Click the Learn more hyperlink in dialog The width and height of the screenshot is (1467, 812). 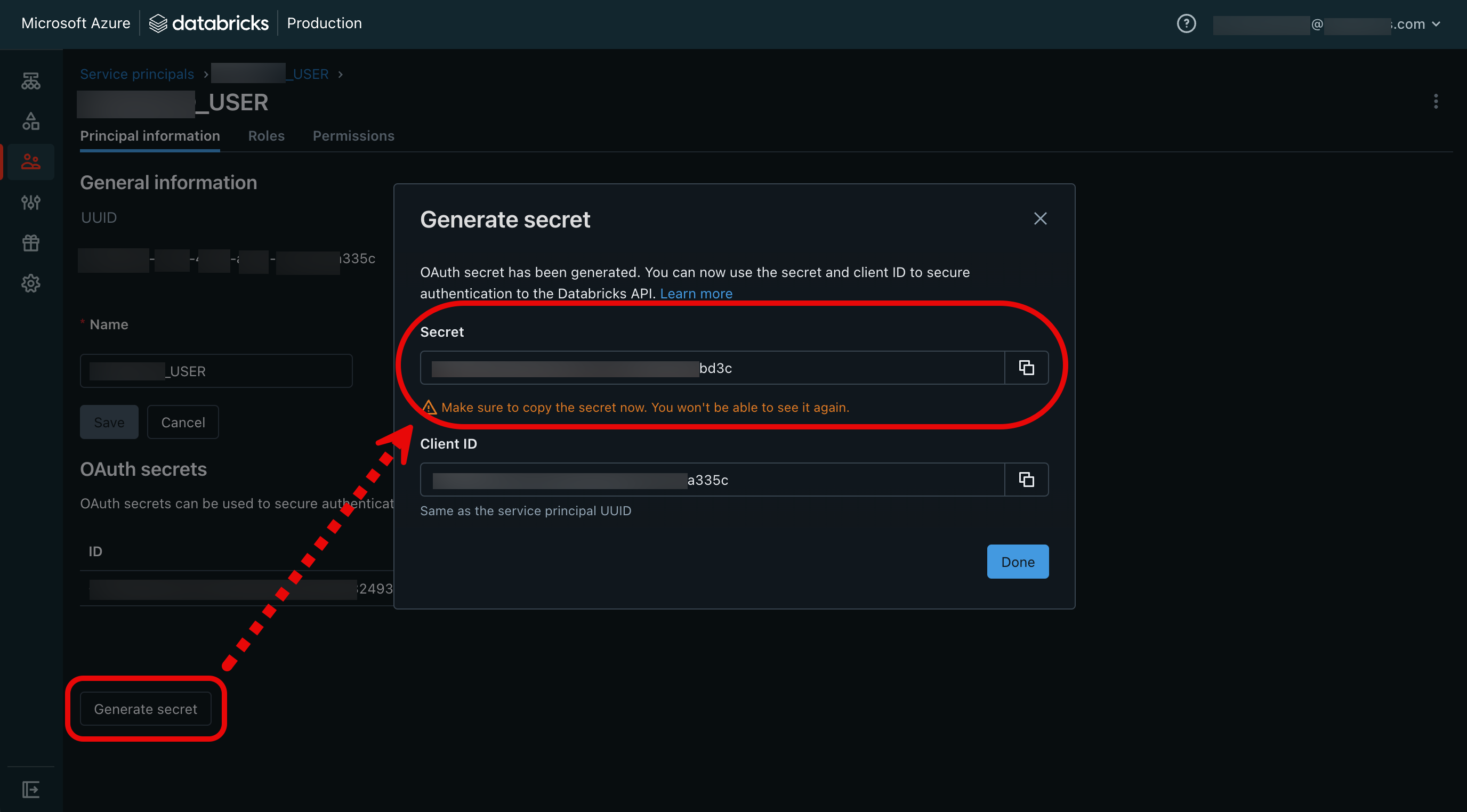pyautogui.click(x=696, y=293)
